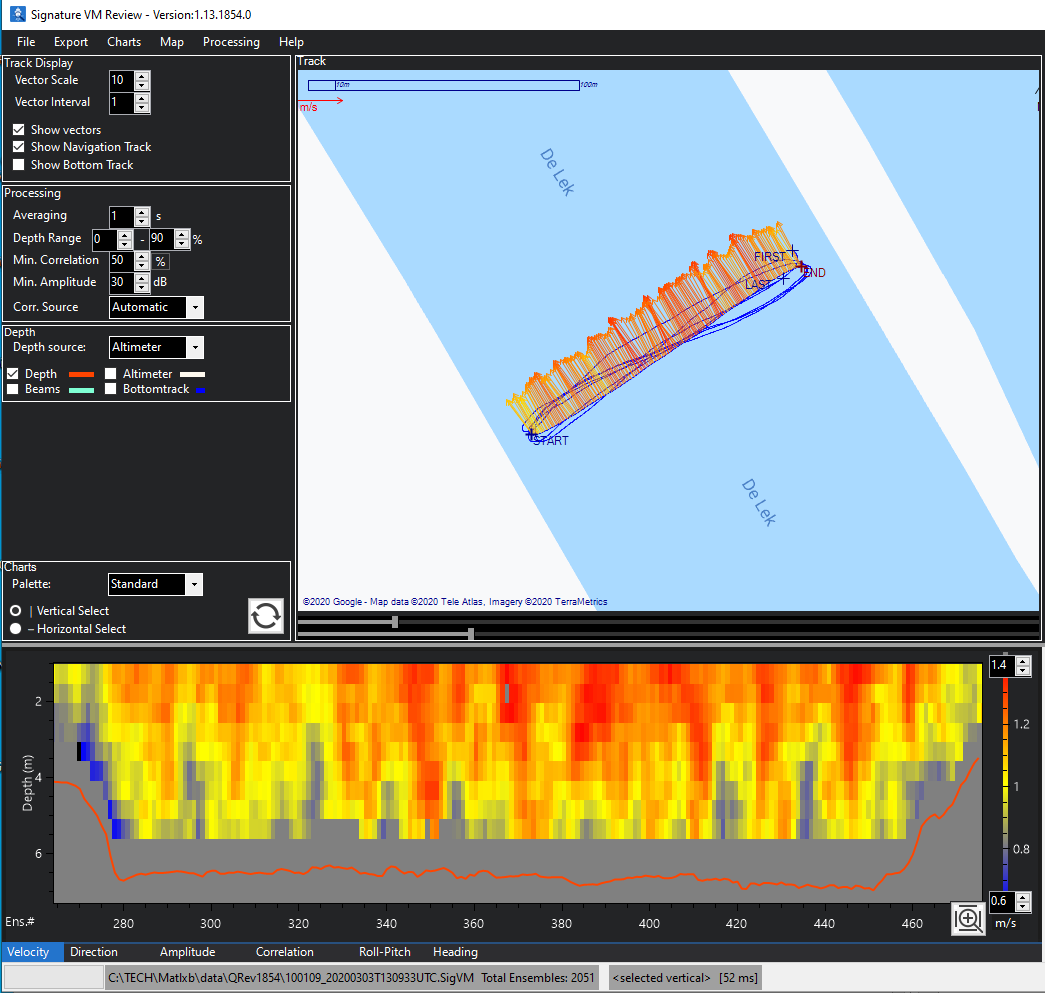The image size is (1045, 993).
Task: Click the percent unit button beside Min. Correlation
Action: (x=160, y=261)
